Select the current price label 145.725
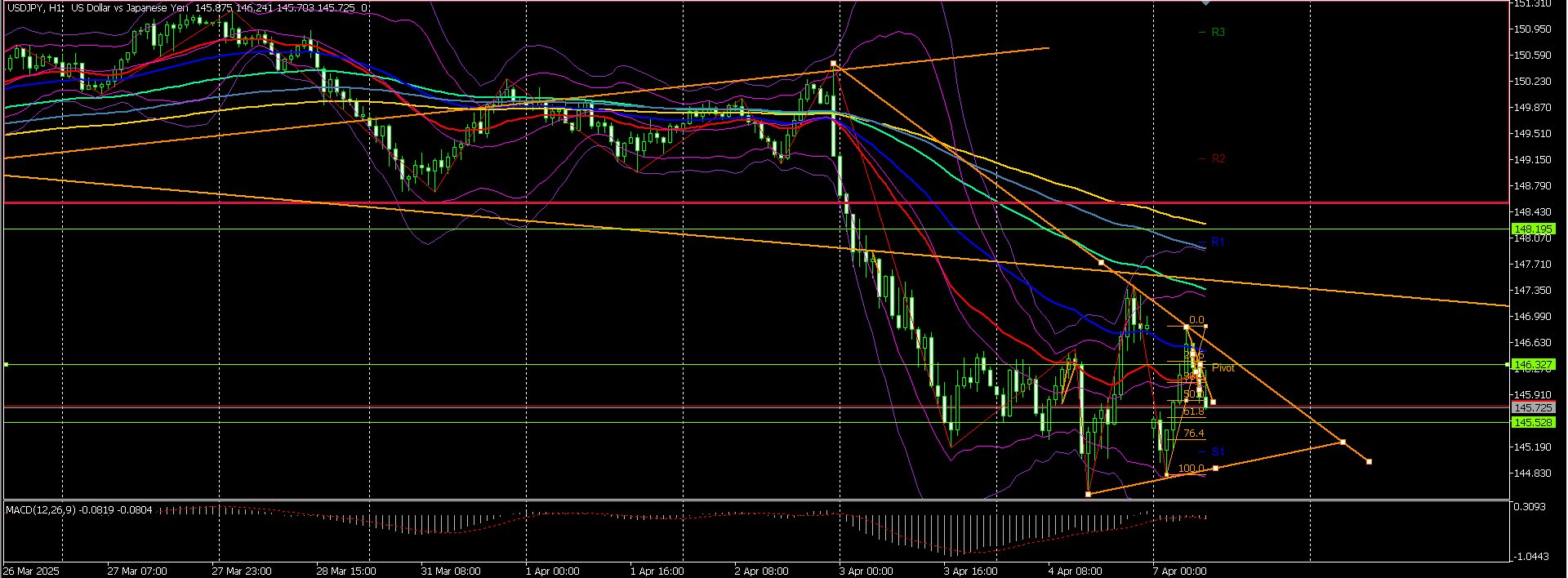This screenshot has width=1568, height=578. click(x=1532, y=407)
